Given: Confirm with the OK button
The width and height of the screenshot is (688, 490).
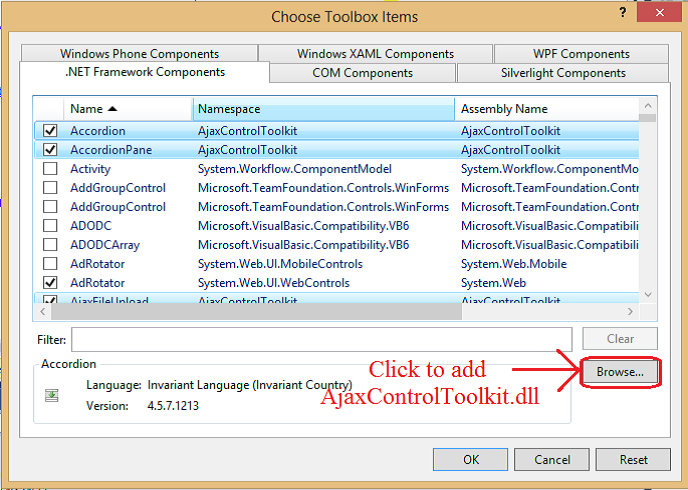Looking at the screenshot, I should (x=470, y=459).
